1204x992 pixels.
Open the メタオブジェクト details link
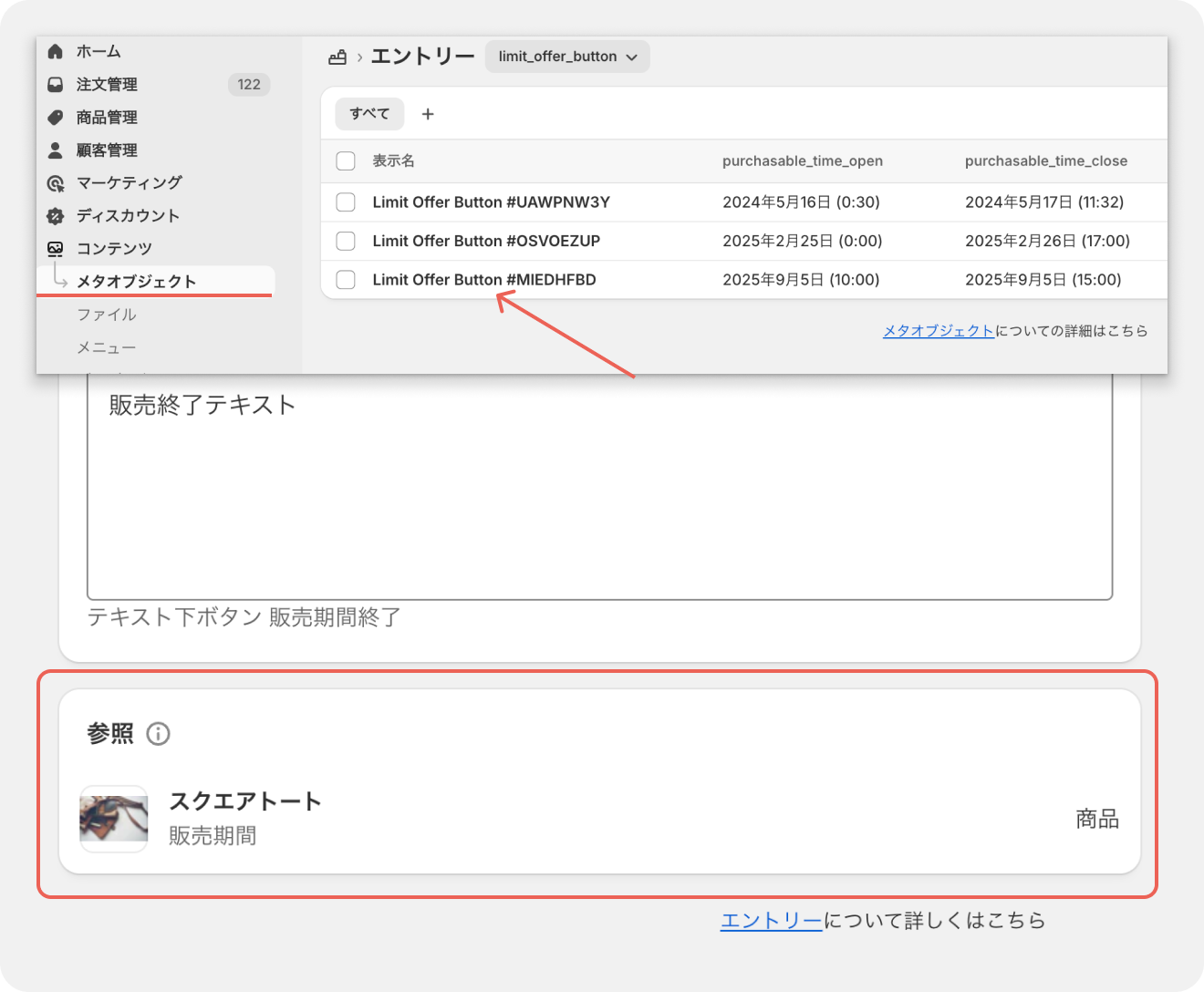pyautogui.click(x=938, y=331)
